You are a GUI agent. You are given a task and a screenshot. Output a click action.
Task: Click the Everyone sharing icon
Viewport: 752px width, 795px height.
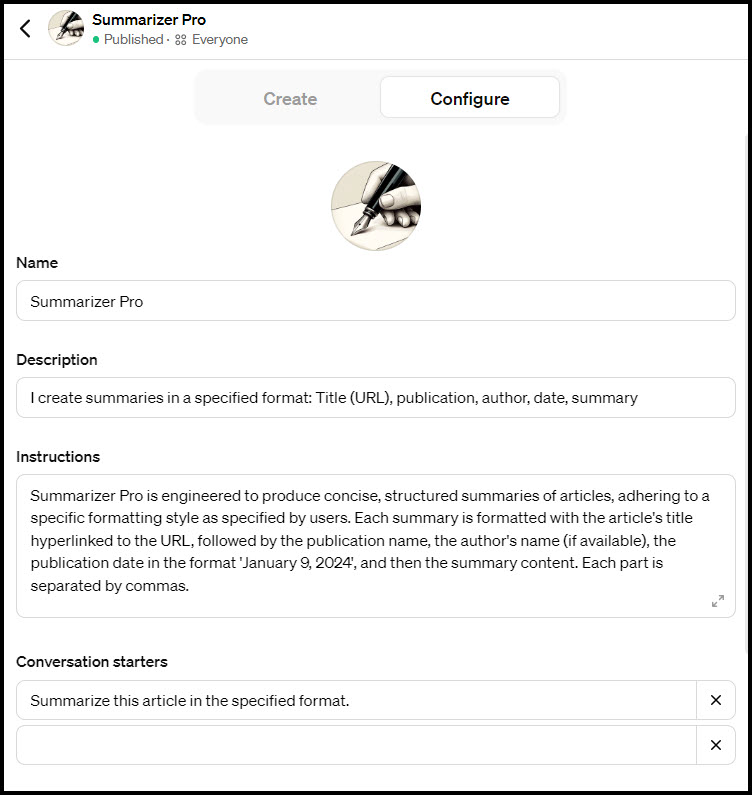pos(181,40)
